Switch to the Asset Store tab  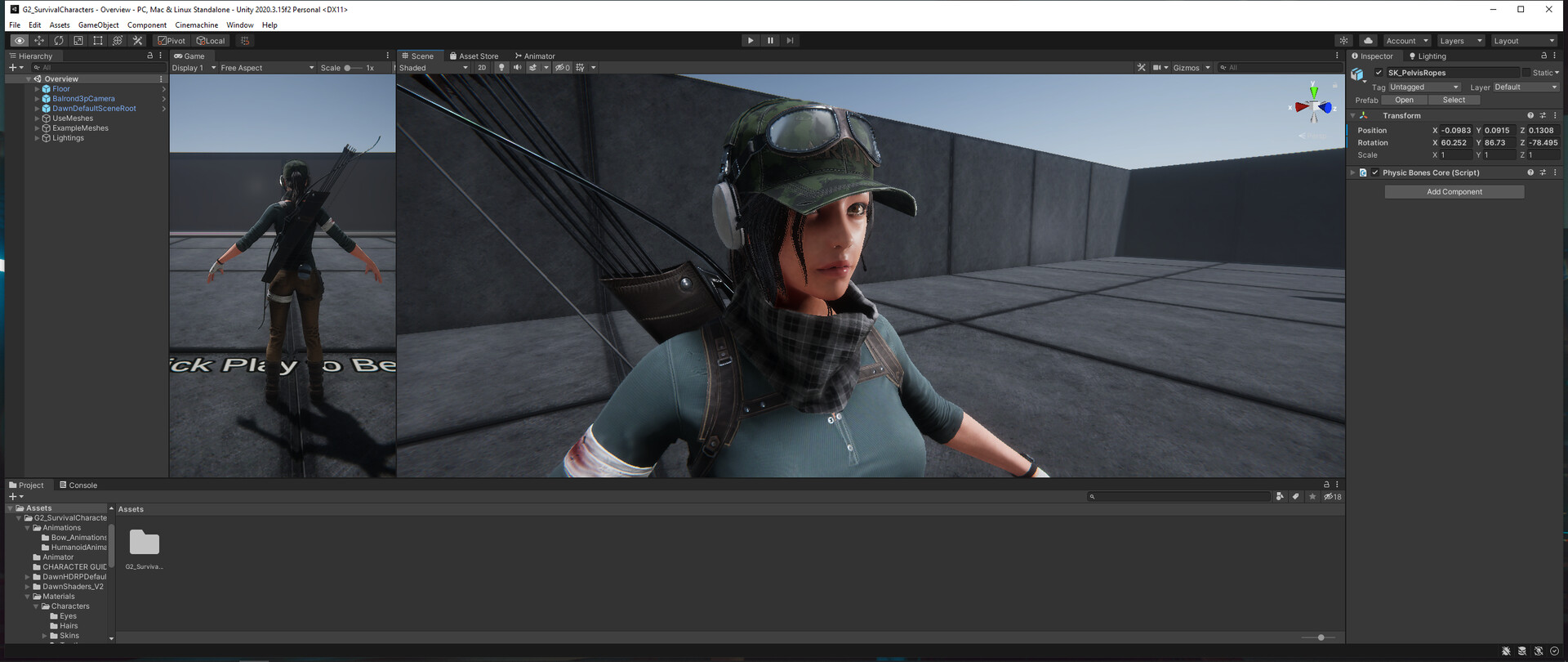474,56
